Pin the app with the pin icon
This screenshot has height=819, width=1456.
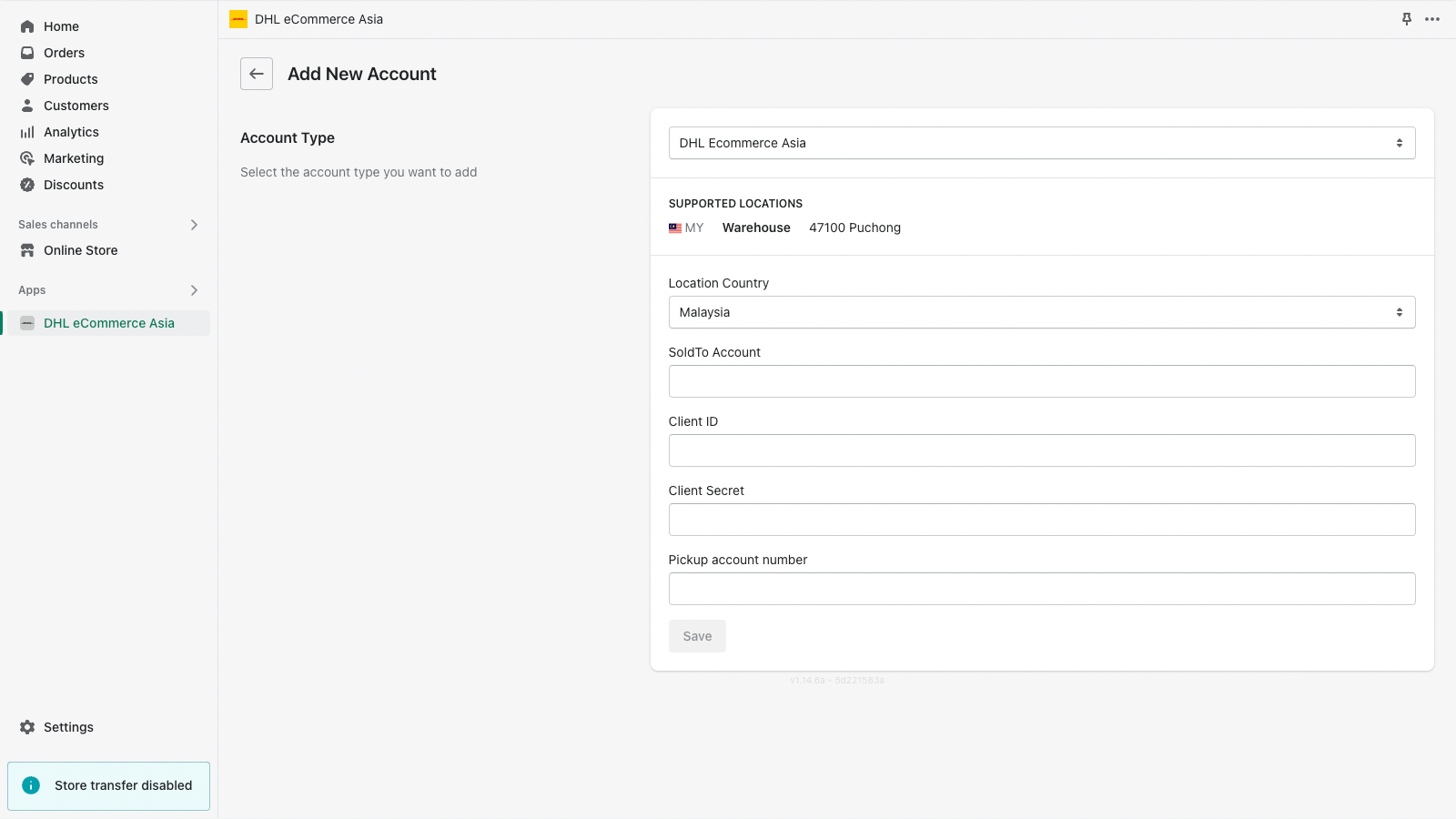point(1407,19)
